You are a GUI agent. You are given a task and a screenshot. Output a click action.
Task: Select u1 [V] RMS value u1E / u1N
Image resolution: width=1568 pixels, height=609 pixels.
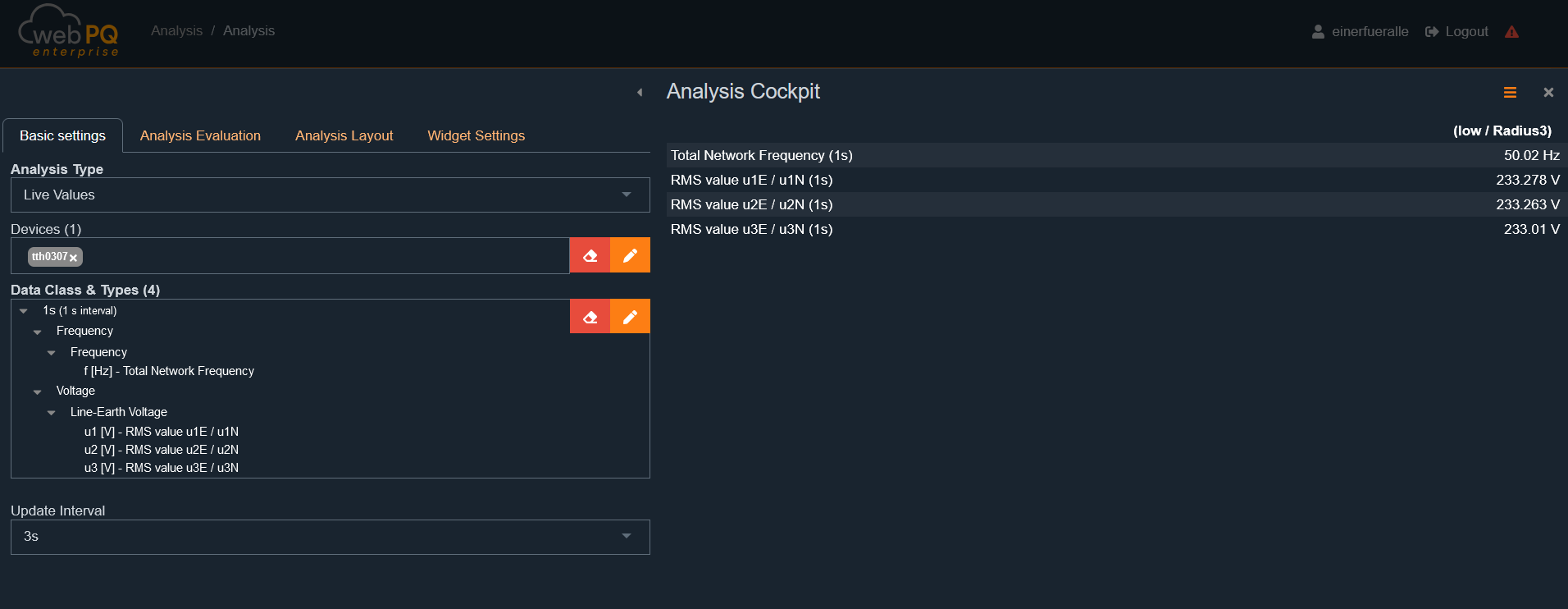point(162,432)
